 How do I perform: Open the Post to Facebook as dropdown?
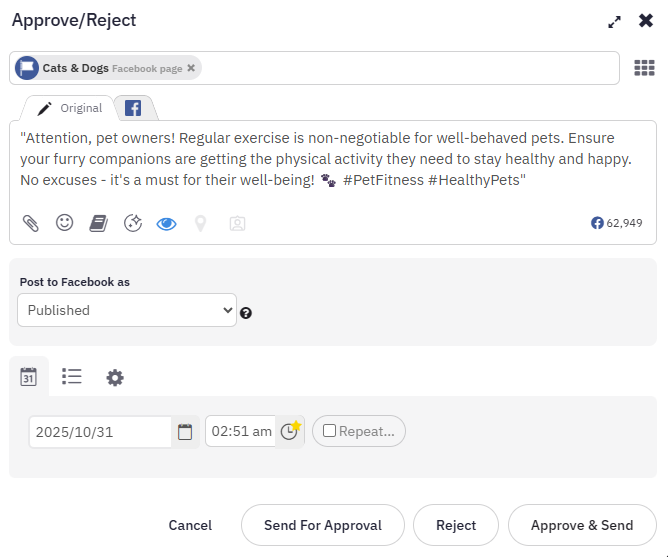tap(127, 310)
